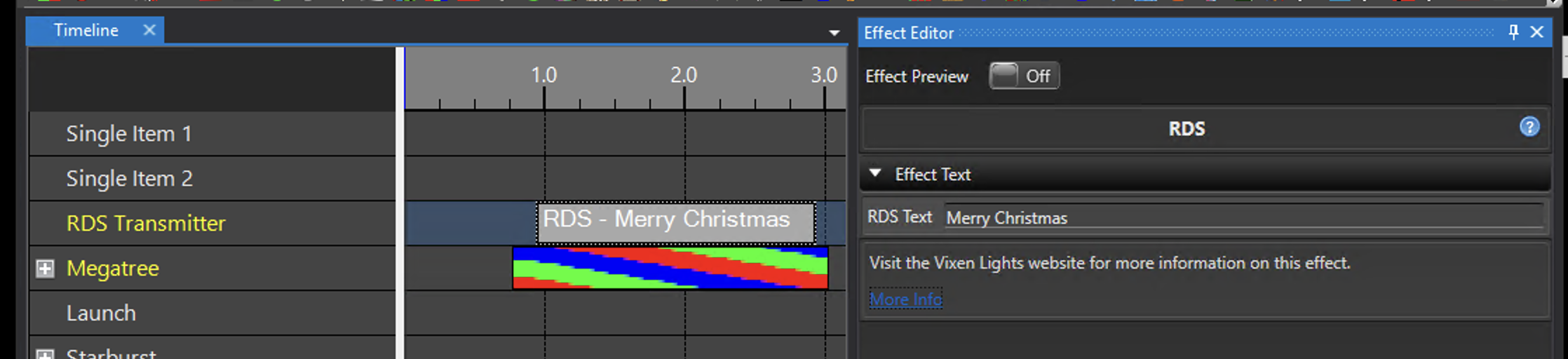The height and width of the screenshot is (359, 1568).
Task: Select the striped color effect on Megatree
Action: [670, 268]
